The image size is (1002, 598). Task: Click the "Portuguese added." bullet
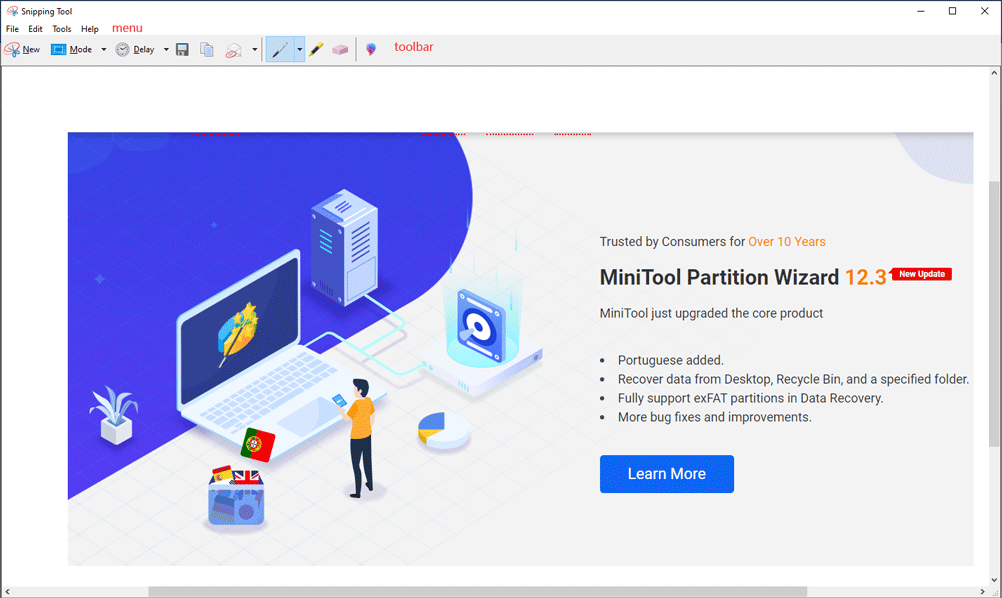670,360
